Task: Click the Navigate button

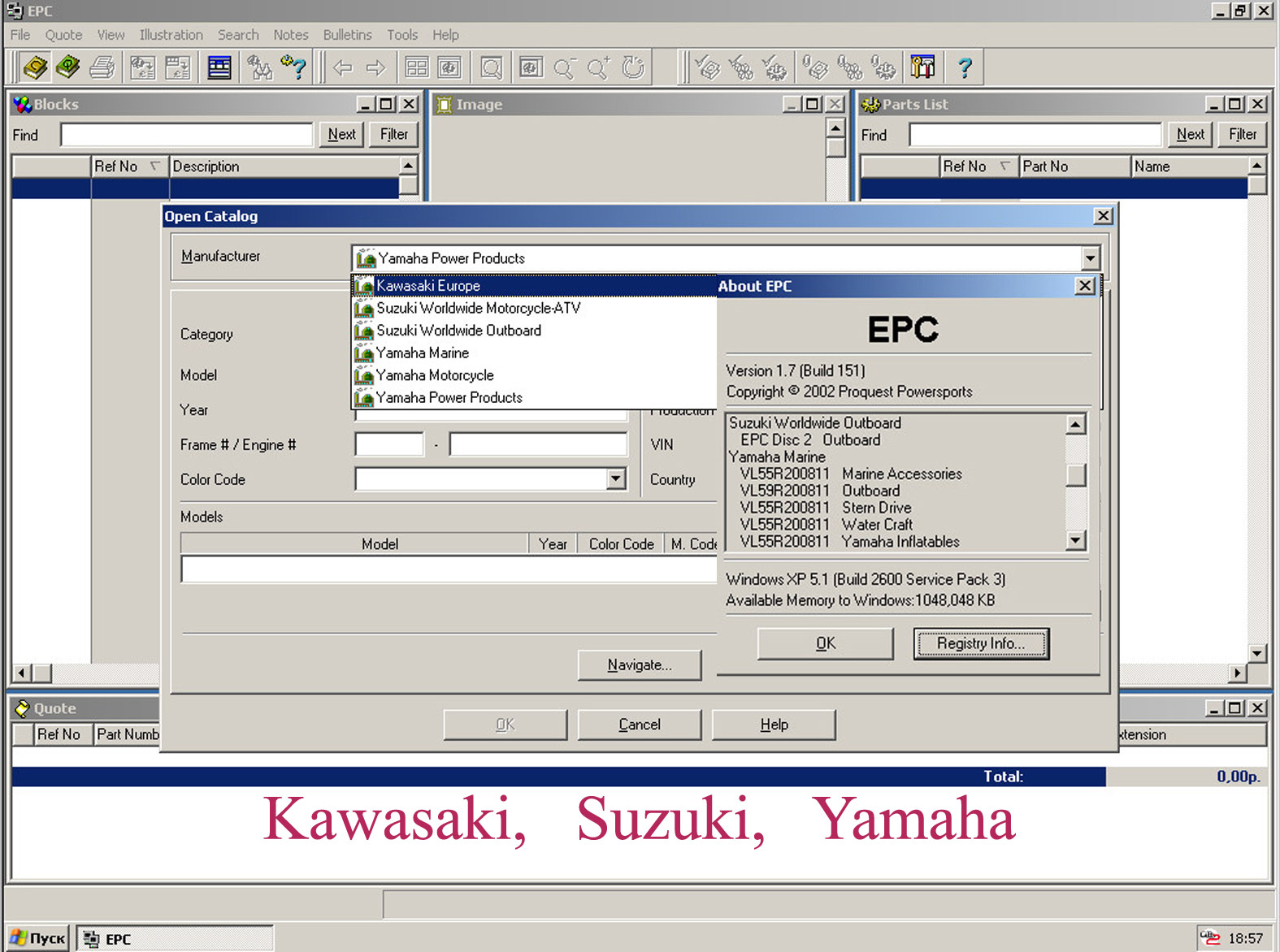Action: [639, 665]
